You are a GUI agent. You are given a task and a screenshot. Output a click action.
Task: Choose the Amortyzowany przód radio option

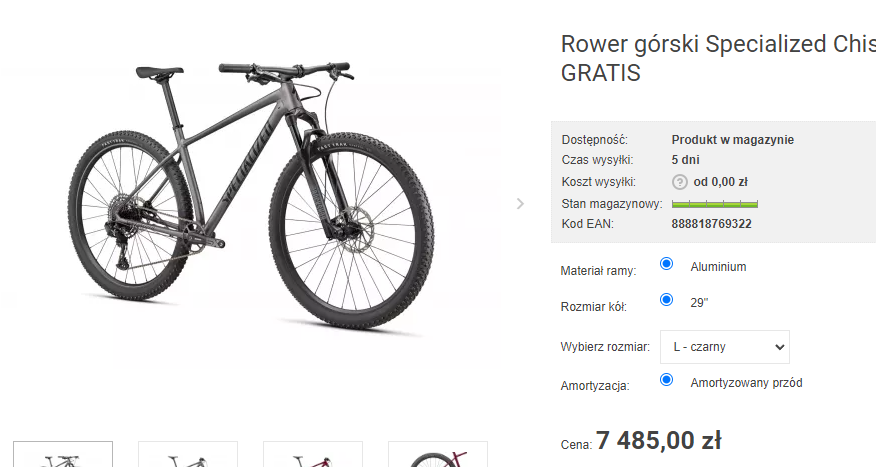(666, 380)
